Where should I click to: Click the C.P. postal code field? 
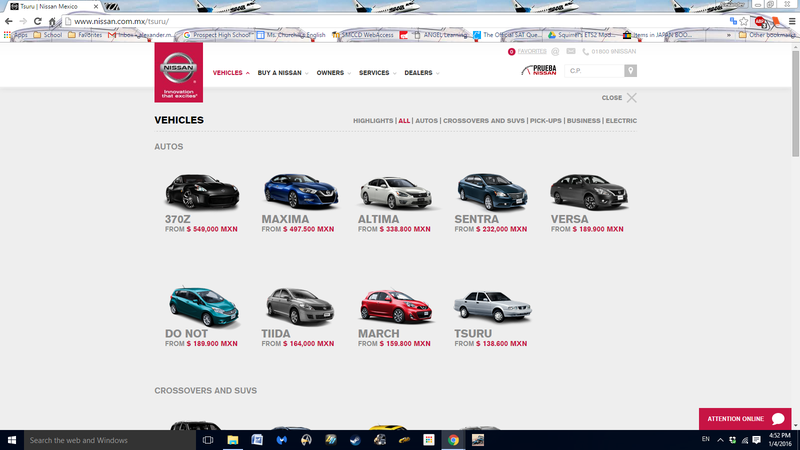[594, 71]
